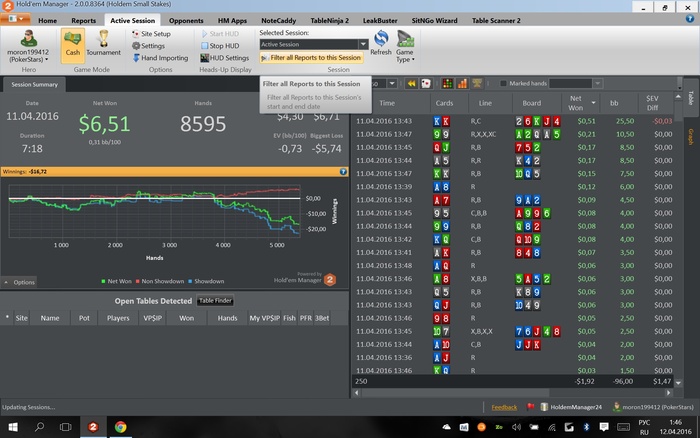The width and height of the screenshot is (700, 438).
Task: Click Start HUD
Action: tap(220, 33)
